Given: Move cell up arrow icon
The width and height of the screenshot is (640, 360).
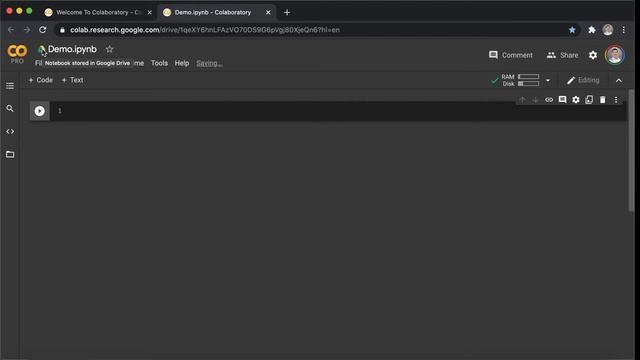Looking at the screenshot, I should pyautogui.click(x=522, y=100).
